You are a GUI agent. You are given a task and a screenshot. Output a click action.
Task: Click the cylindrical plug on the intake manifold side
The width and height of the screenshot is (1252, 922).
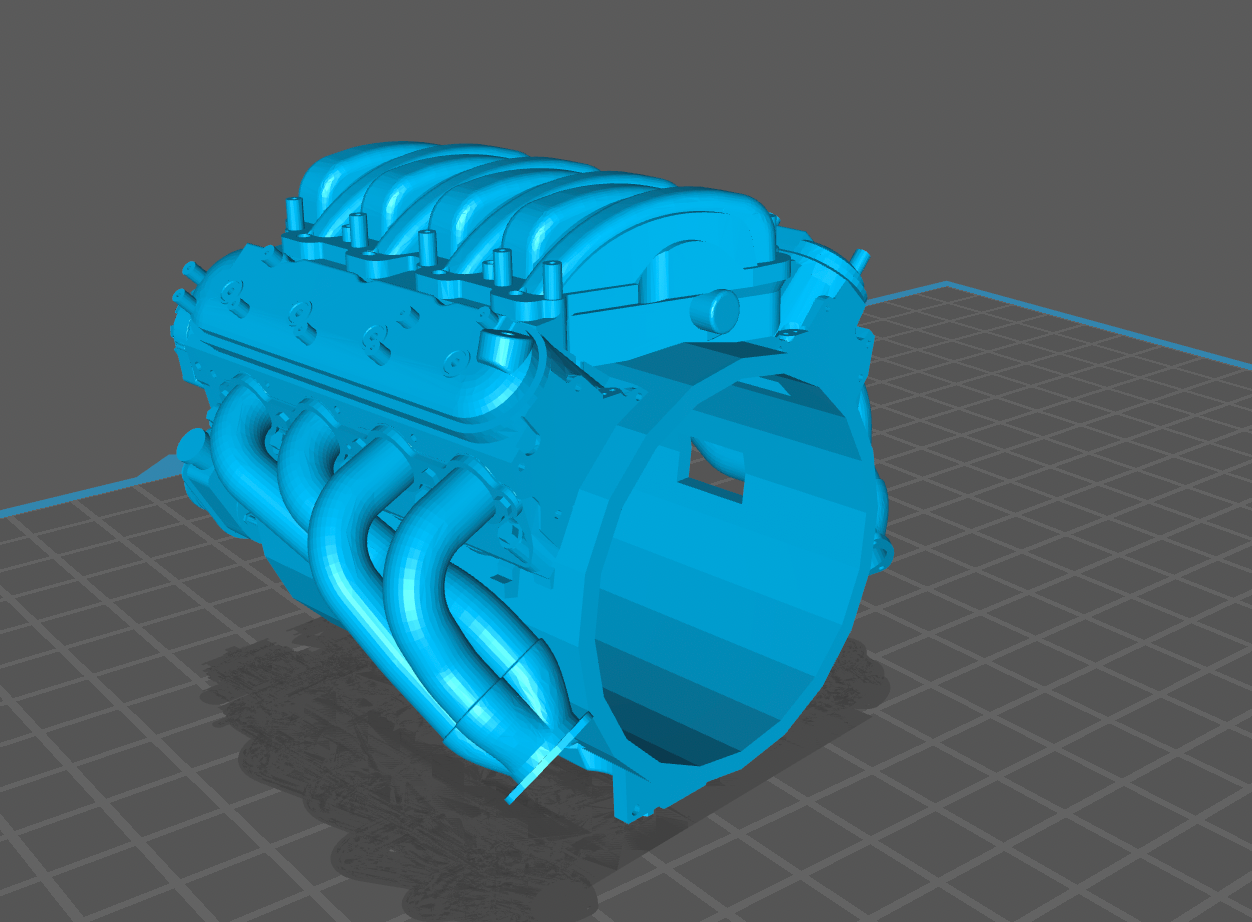715,311
